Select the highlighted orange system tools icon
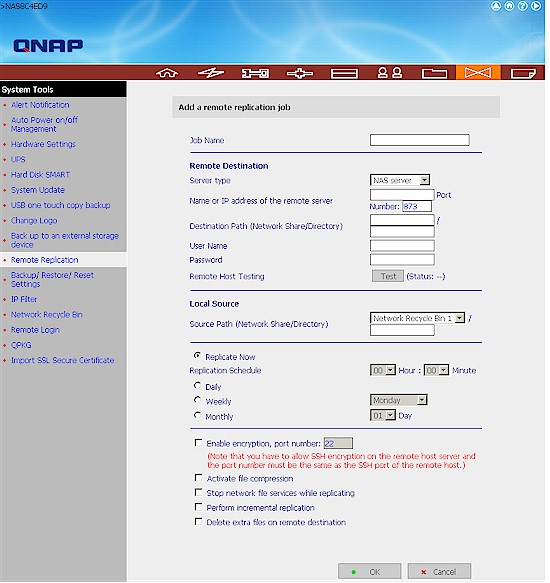550x583 pixels. [478, 73]
